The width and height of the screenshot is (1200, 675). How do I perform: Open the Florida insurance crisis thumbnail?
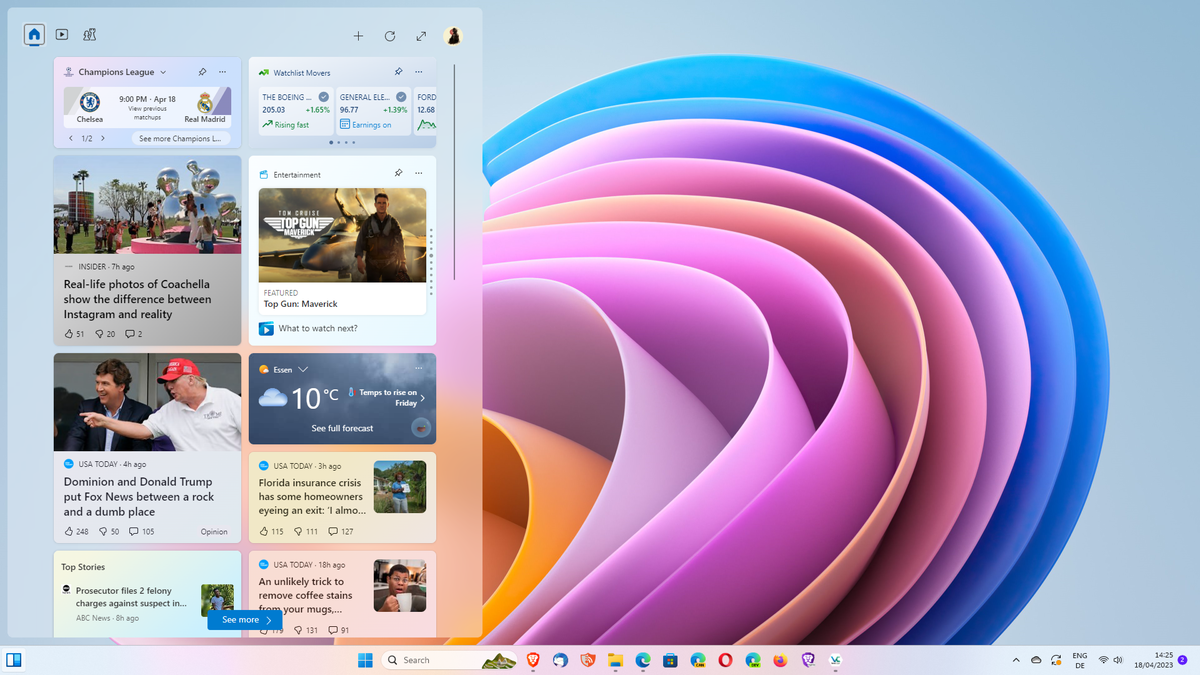pos(400,486)
